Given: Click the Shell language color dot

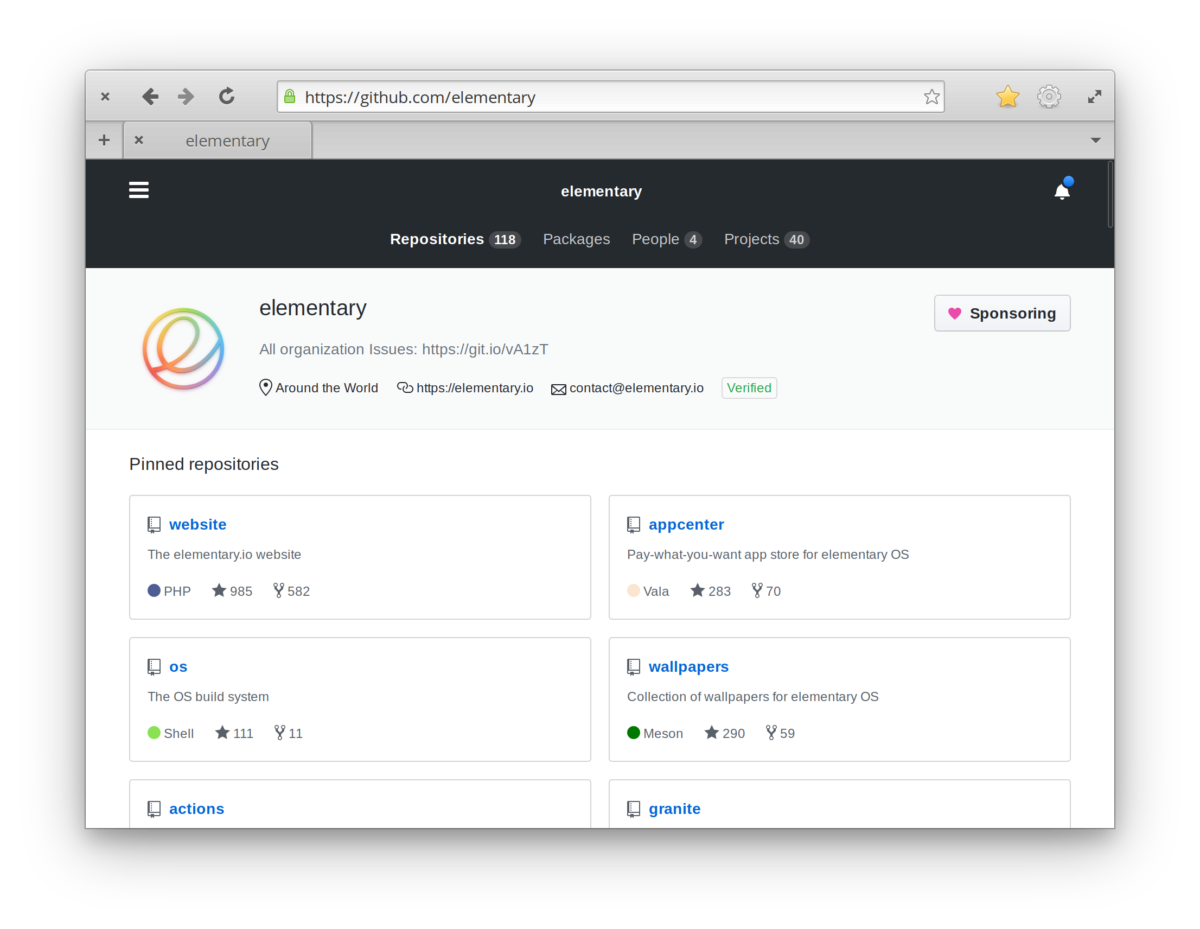Looking at the screenshot, I should coord(154,733).
